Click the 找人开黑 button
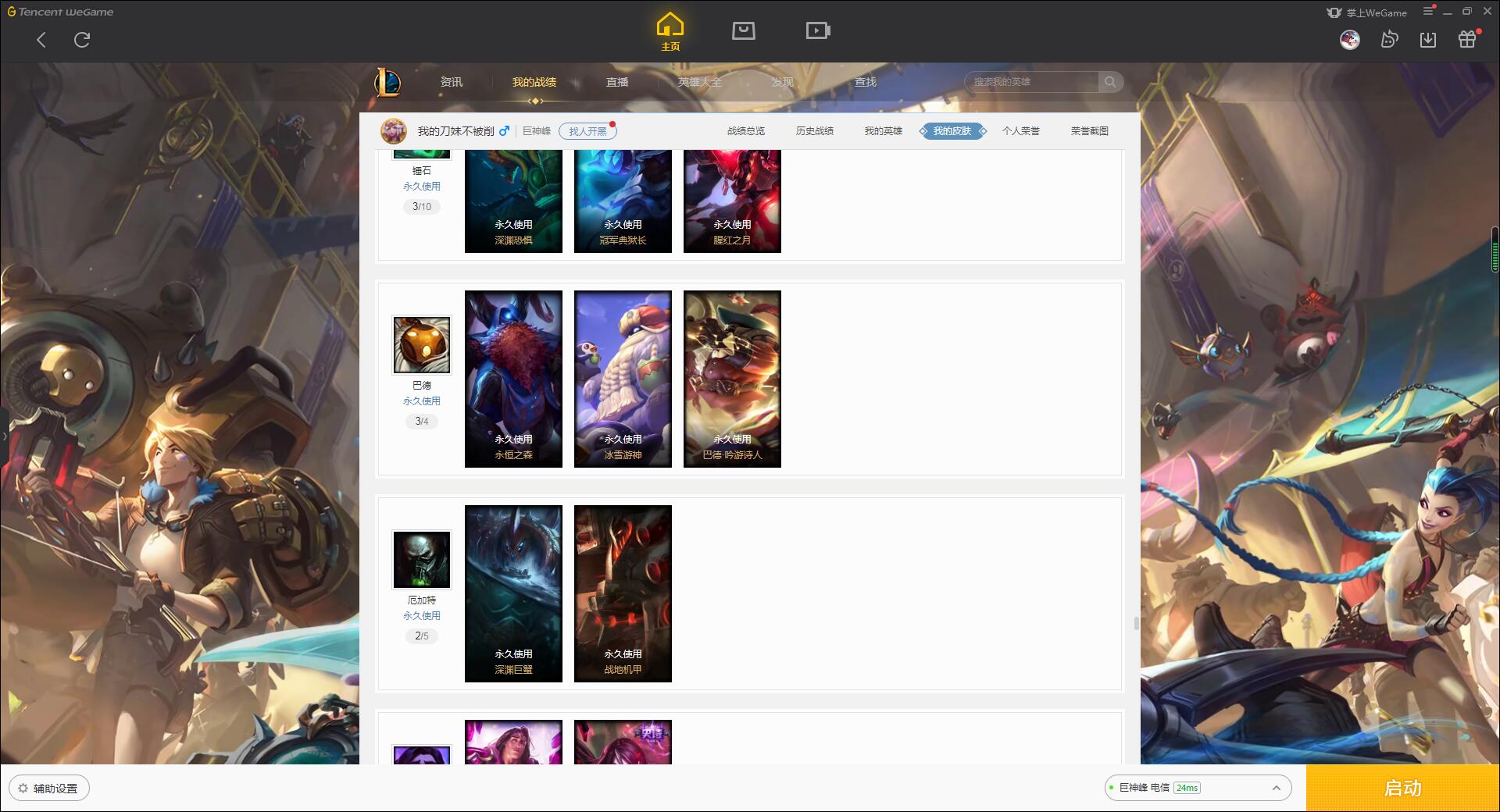 [x=587, y=131]
